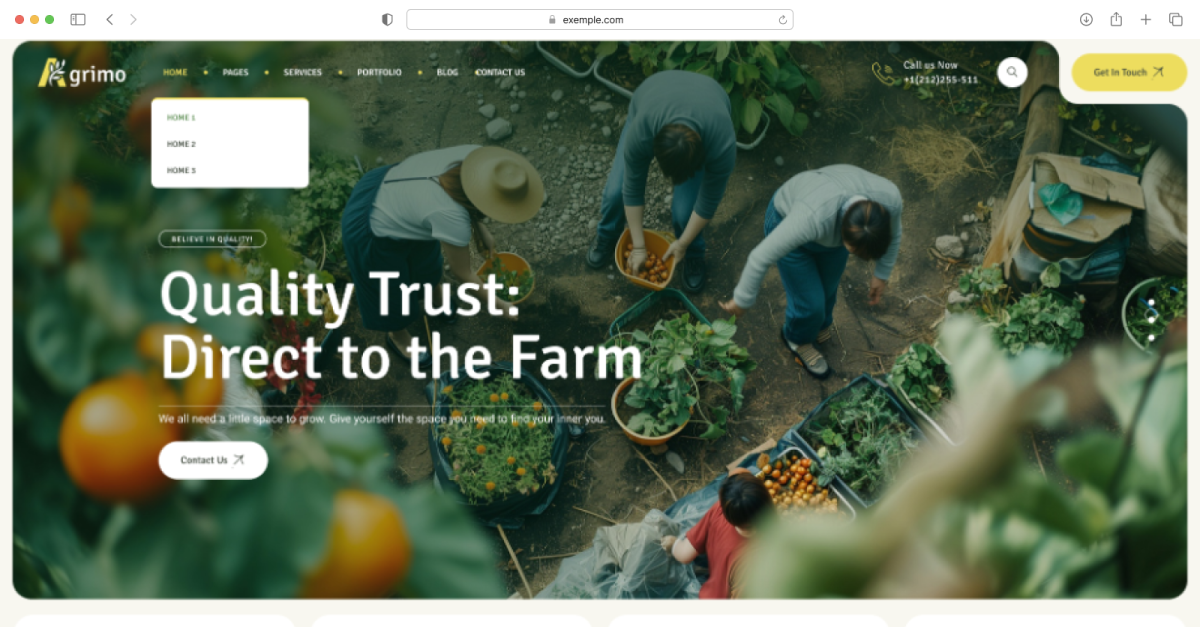Select Home 3 in the submenu
Image resolution: width=1200 pixels, height=627 pixels.
click(181, 170)
